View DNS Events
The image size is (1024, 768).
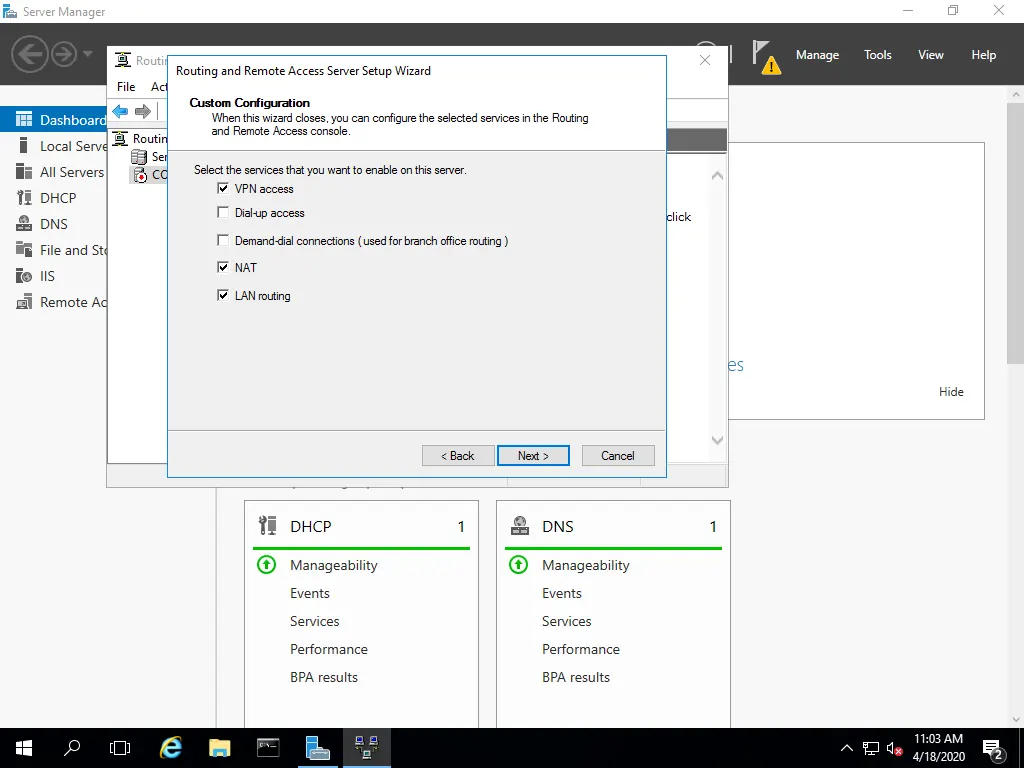562,593
